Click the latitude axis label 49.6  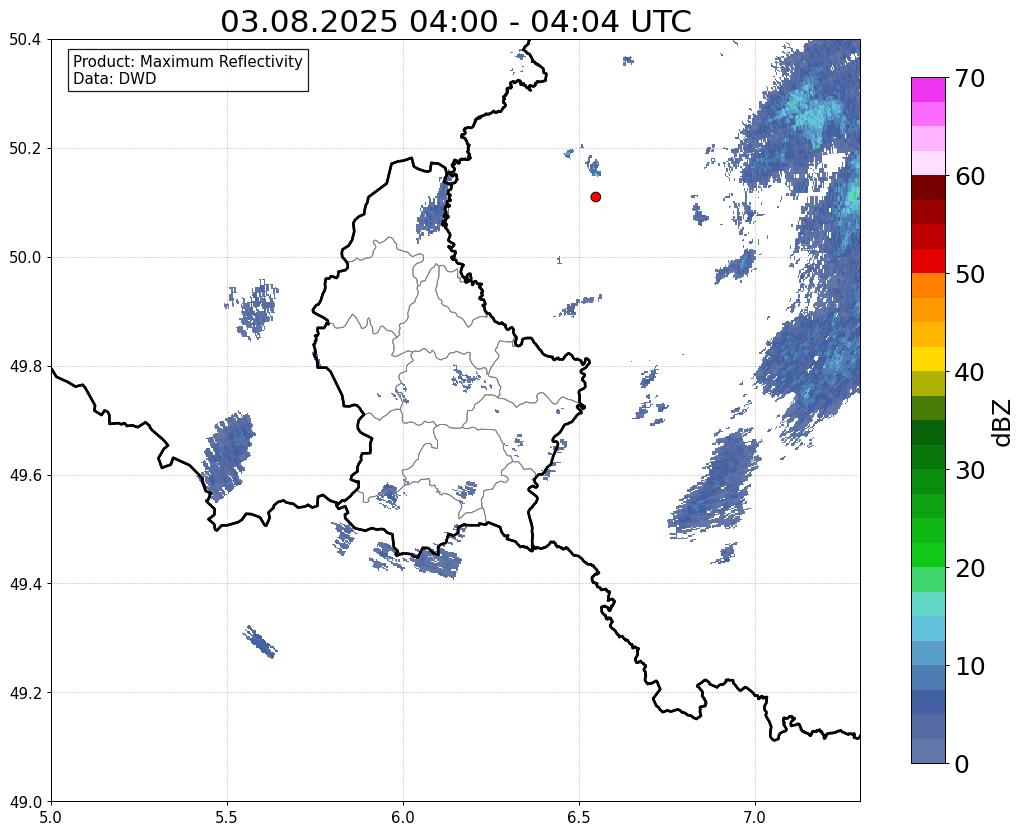25,476
